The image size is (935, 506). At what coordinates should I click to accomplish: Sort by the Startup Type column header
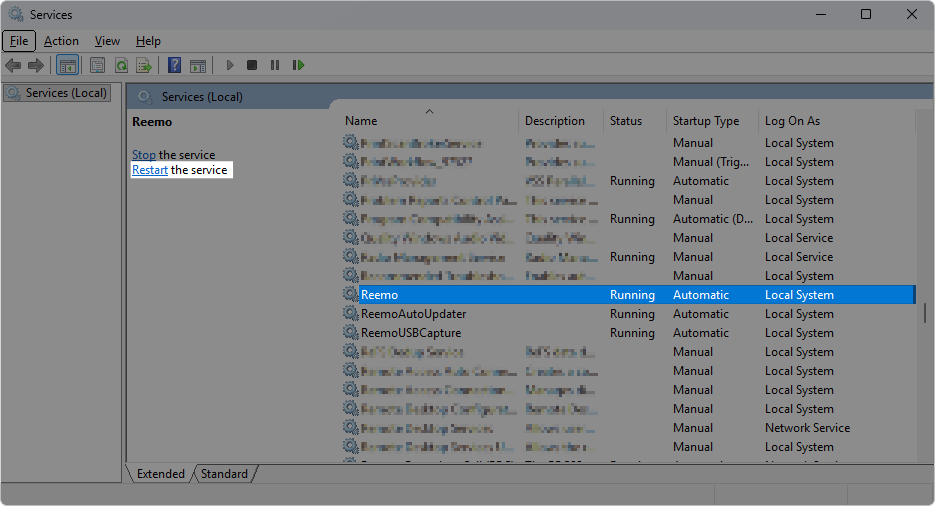pos(706,121)
